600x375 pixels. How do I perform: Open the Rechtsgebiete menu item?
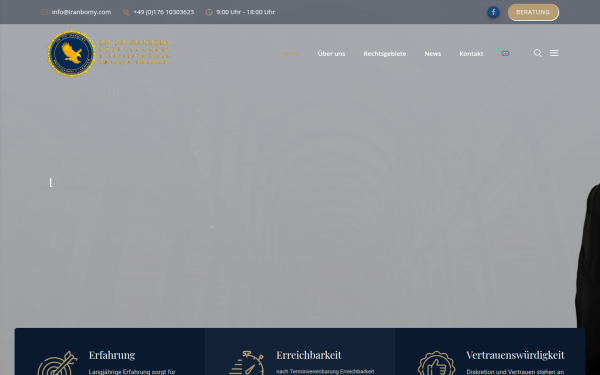385,54
